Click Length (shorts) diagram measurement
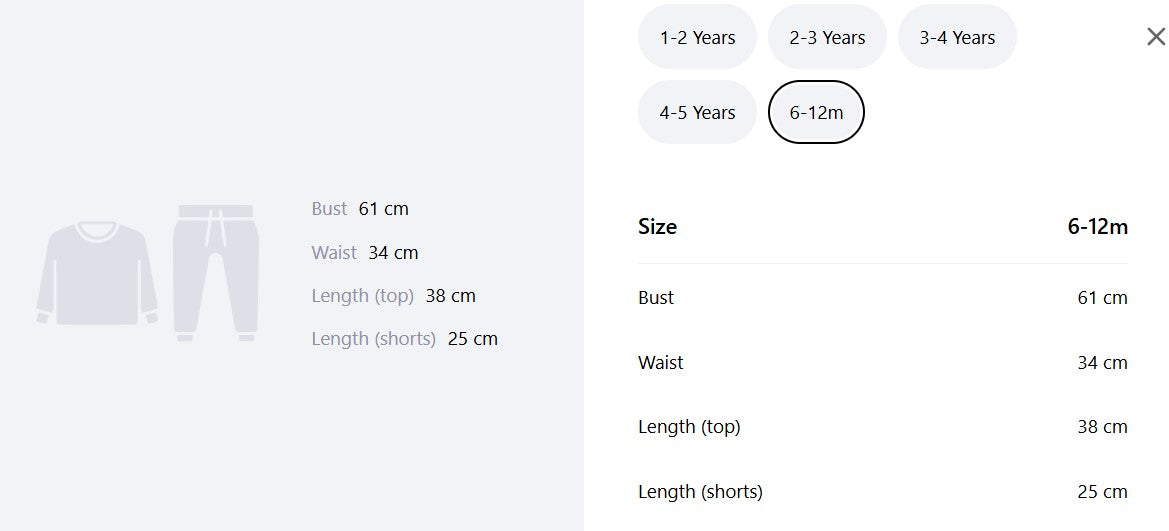Image resolution: width=1169 pixels, height=531 pixels. click(x=405, y=339)
